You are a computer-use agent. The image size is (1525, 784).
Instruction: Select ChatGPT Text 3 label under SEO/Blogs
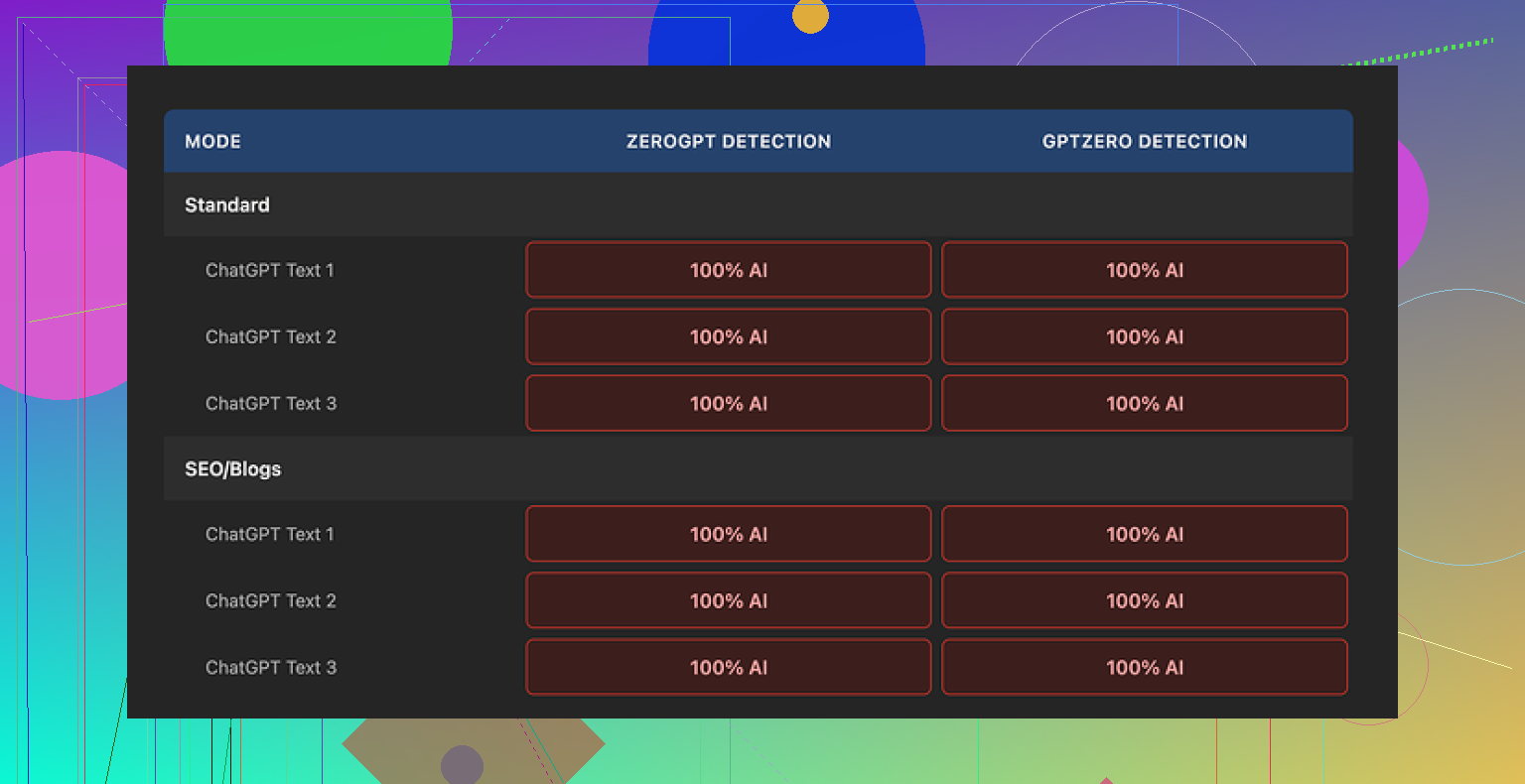click(x=270, y=667)
